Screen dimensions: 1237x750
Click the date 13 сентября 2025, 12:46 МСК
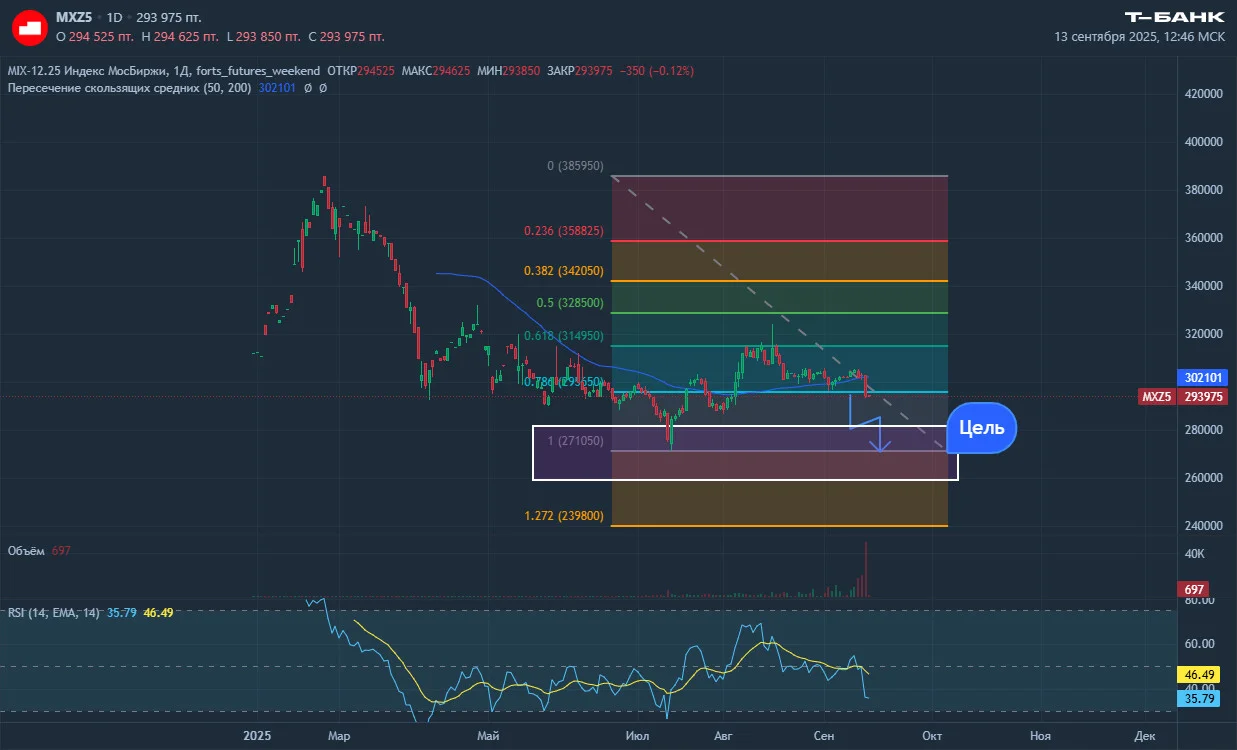[x=1140, y=37]
